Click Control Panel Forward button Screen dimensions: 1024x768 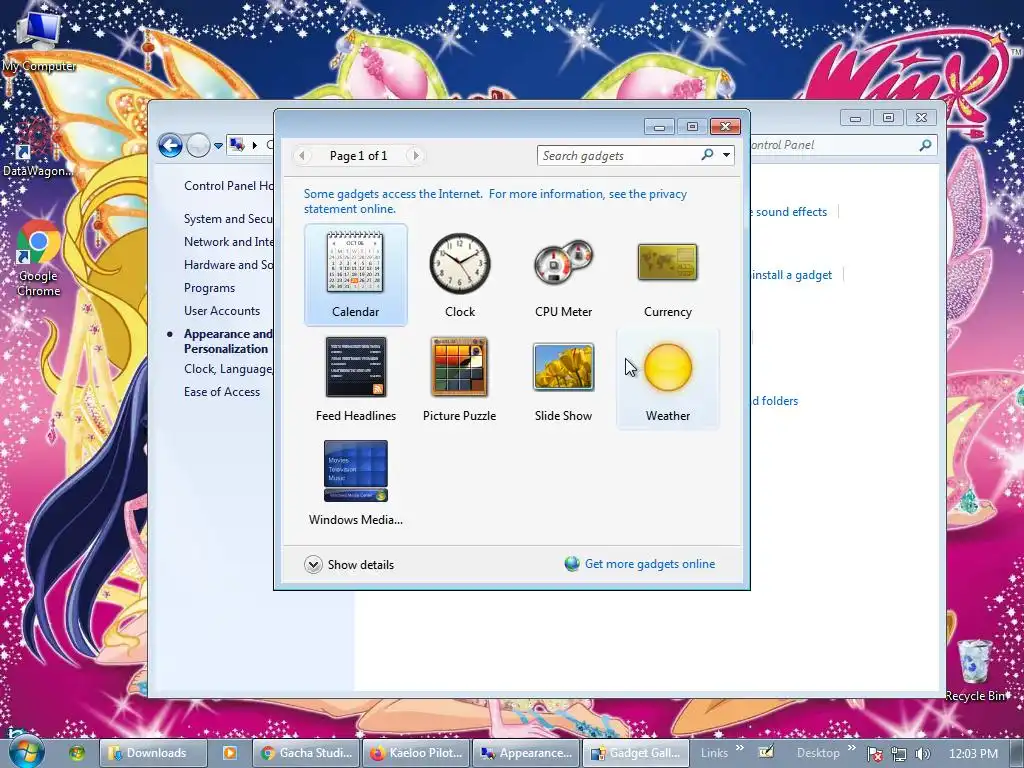point(198,145)
